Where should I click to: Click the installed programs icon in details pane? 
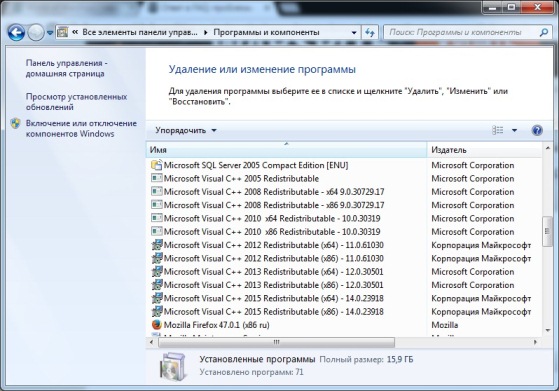[173, 367]
